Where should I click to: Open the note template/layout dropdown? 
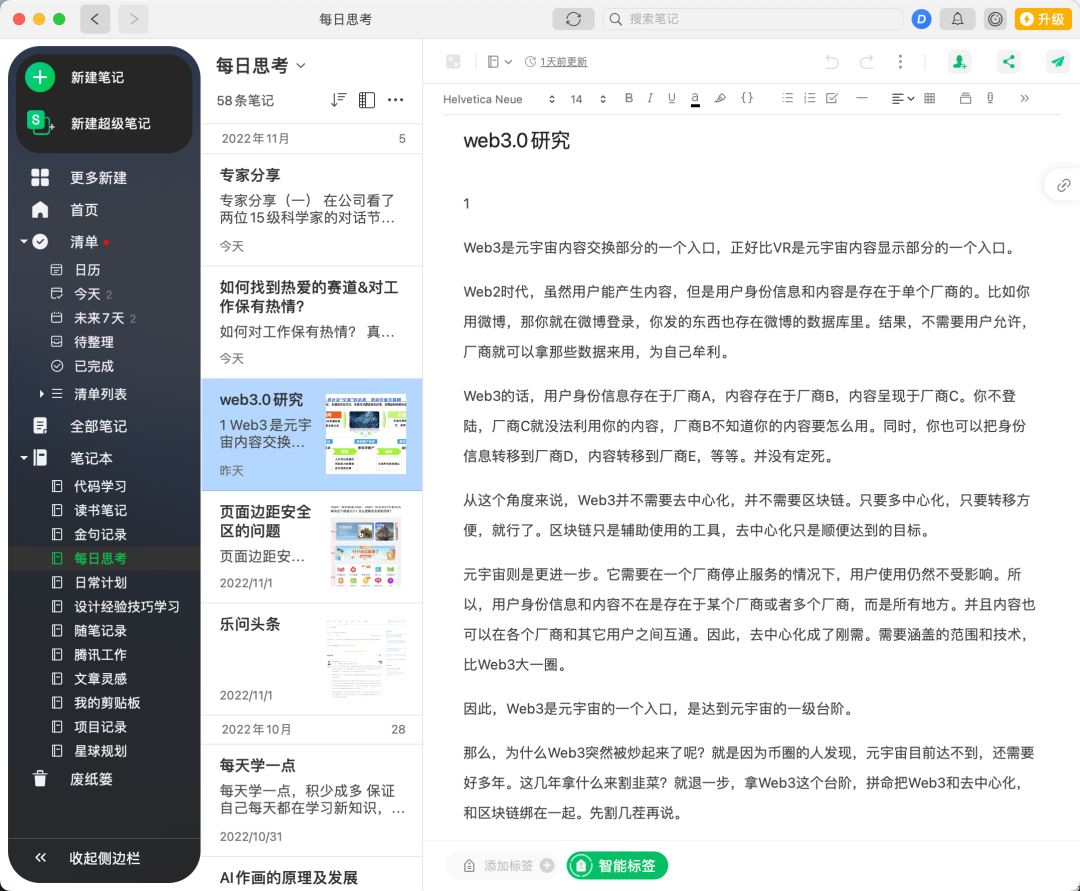pyautogui.click(x=499, y=62)
